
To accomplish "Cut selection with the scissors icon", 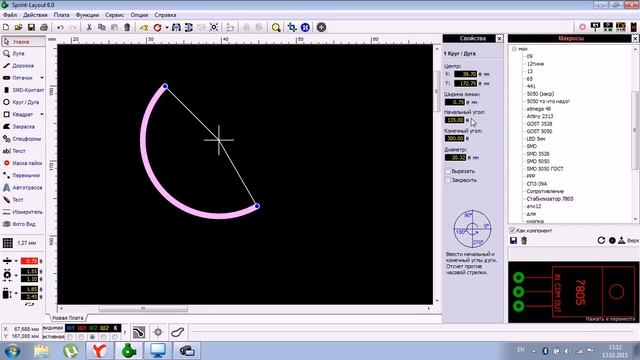I will point(89,27).
